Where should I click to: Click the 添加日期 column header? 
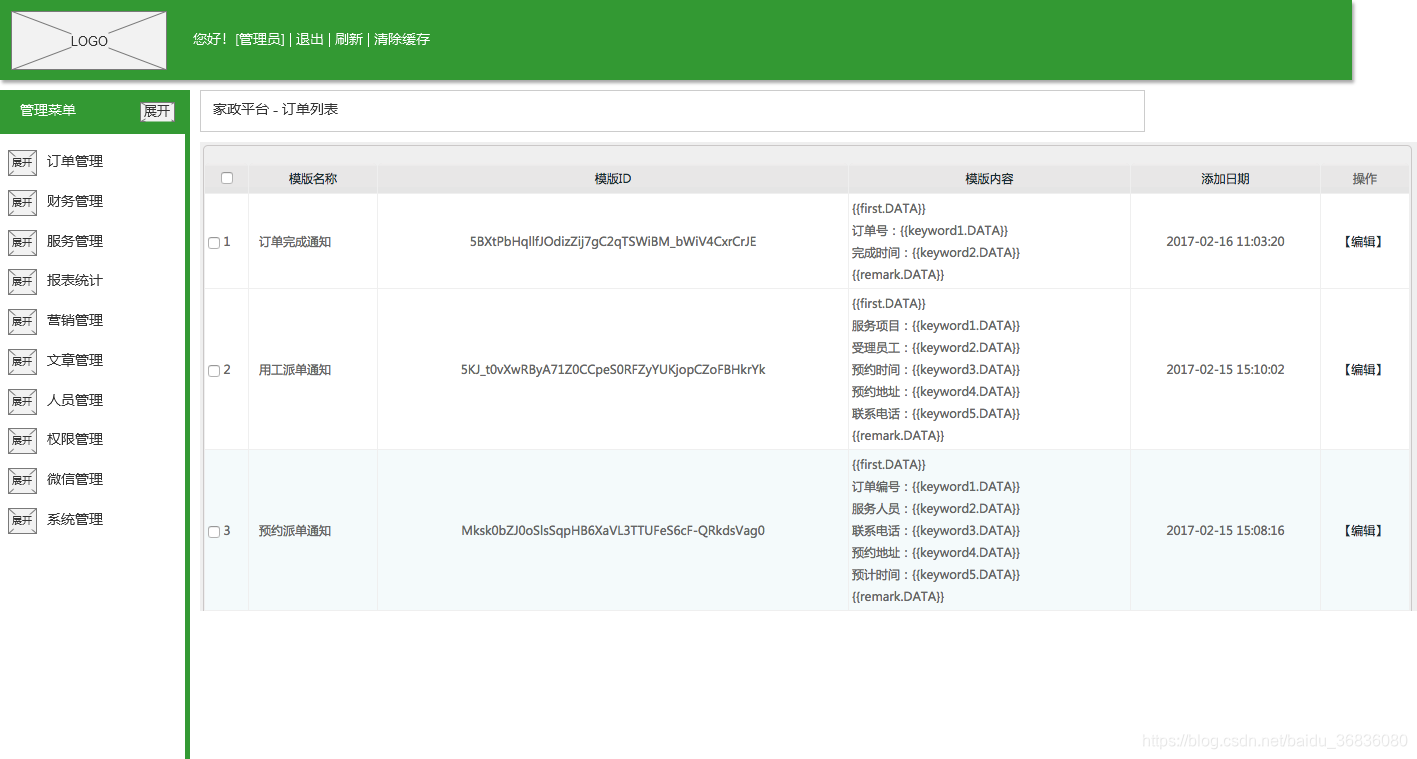[1225, 179]
